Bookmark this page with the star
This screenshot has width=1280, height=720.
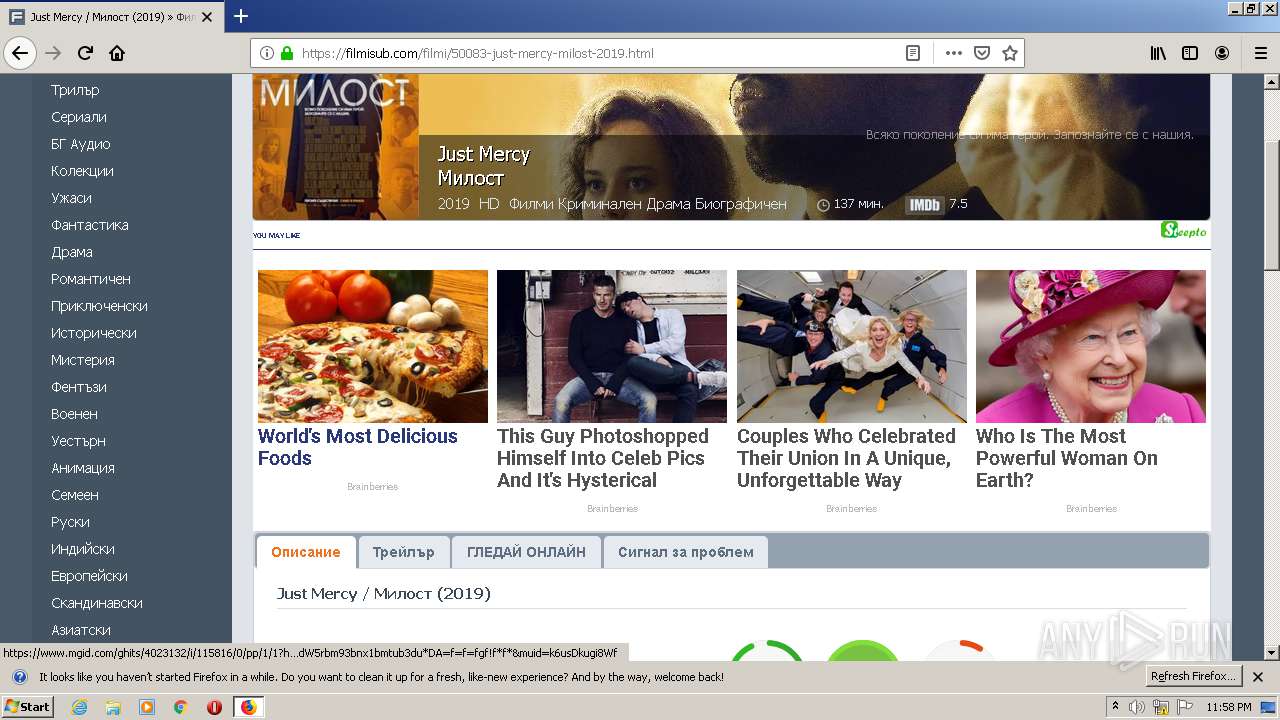[x=1010, y=53]
